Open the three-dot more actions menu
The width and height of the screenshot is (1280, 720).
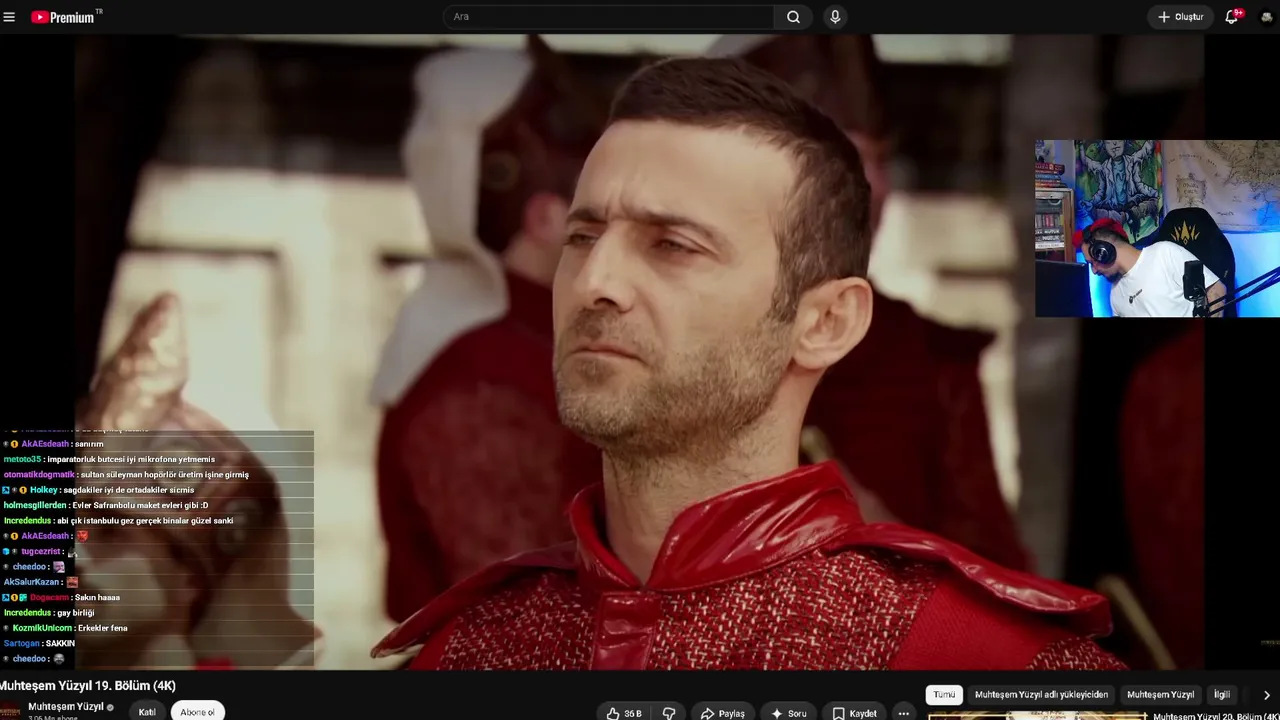[904, 713]
